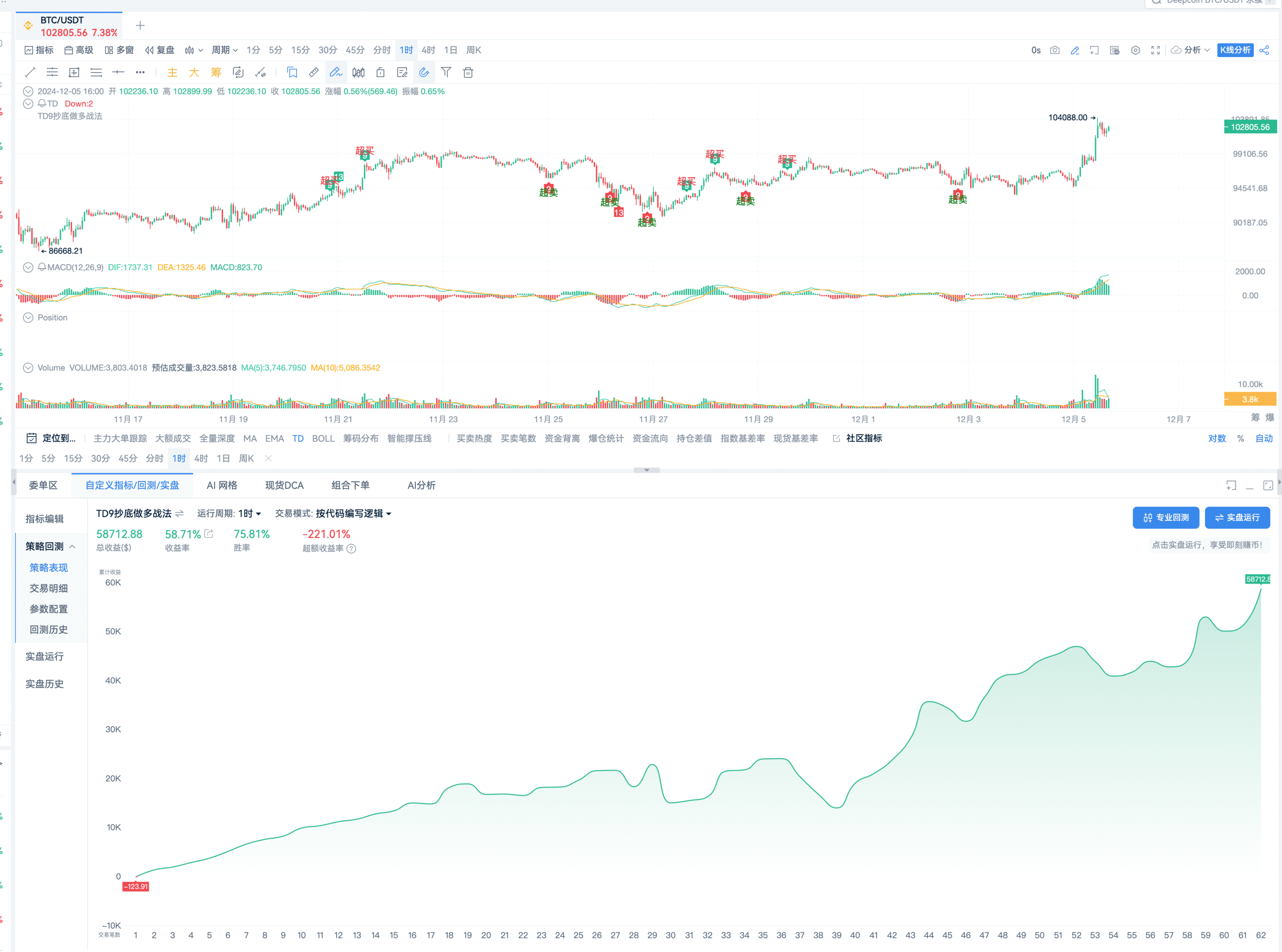Switch to 周K timeframe in top toolbar
This screenshot has width=1282, height=952.
tap(474, 50)
